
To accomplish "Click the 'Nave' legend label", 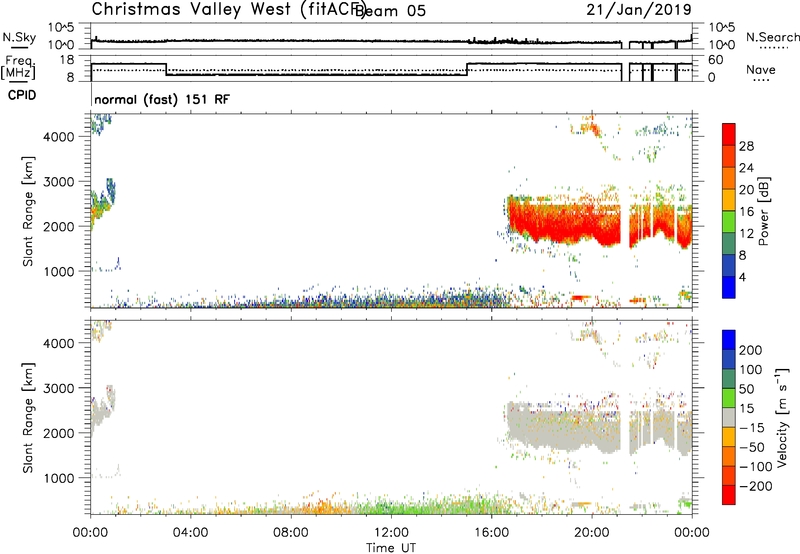I will [761, 69].
